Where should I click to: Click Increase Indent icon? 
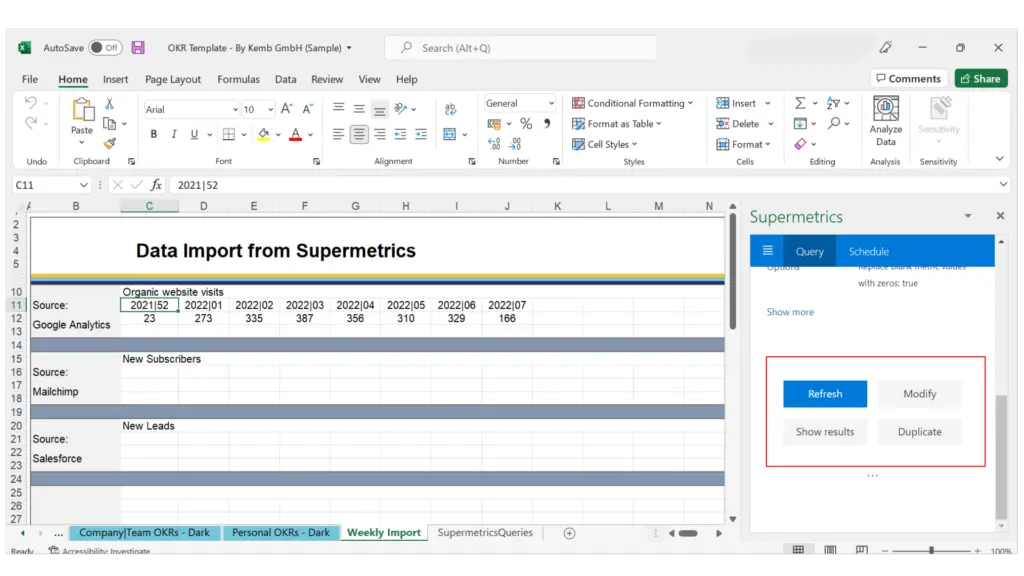[x=421, y=135]
